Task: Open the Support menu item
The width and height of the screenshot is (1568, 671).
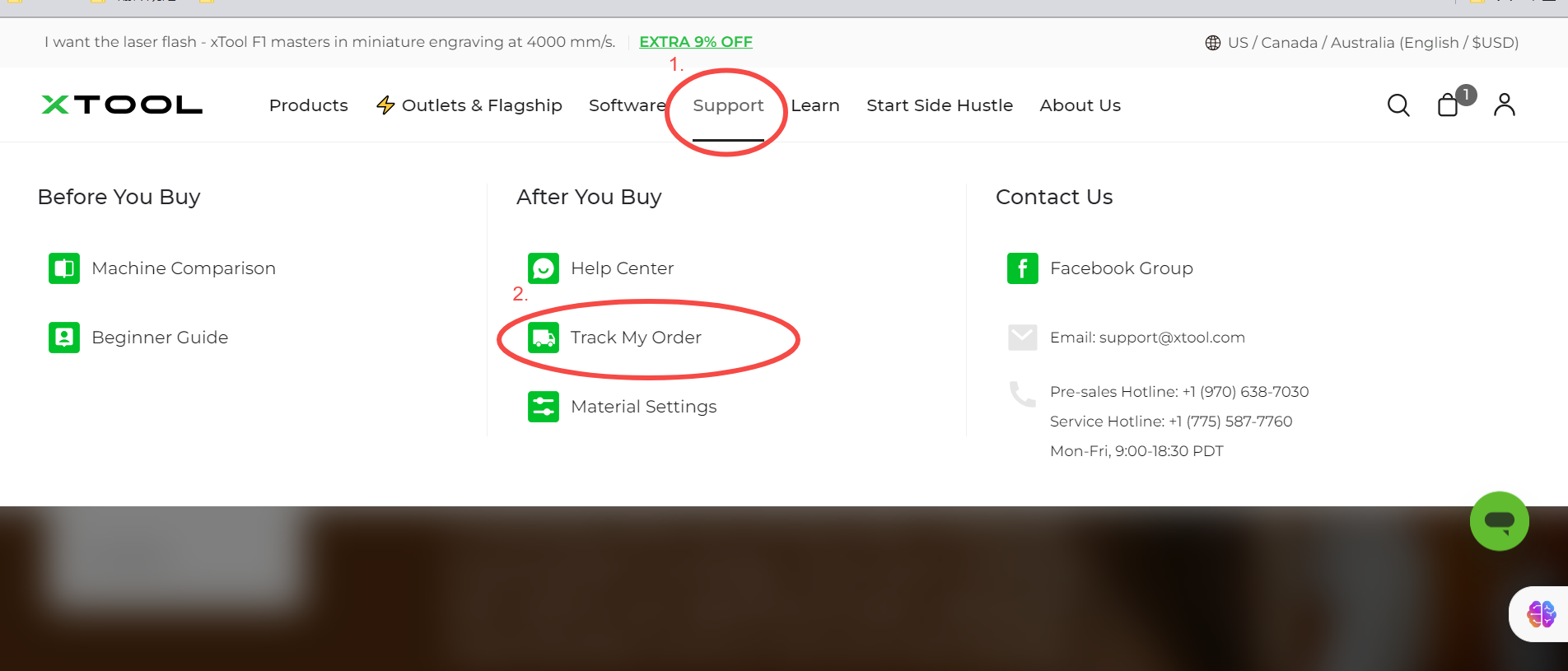Action: [728, 105]
